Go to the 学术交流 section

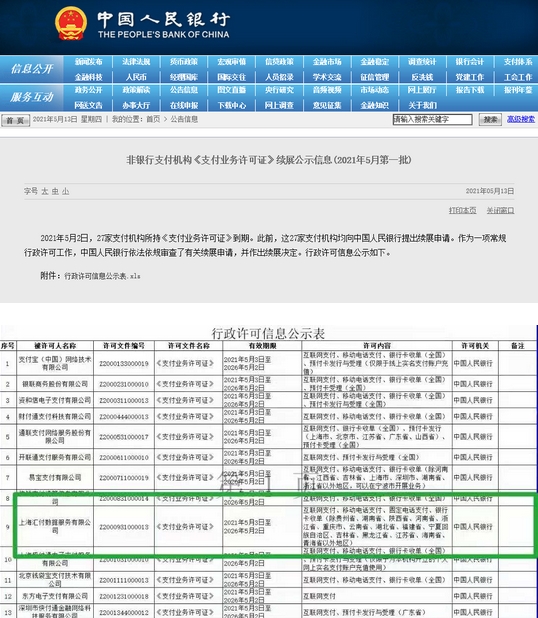[327, 77]
